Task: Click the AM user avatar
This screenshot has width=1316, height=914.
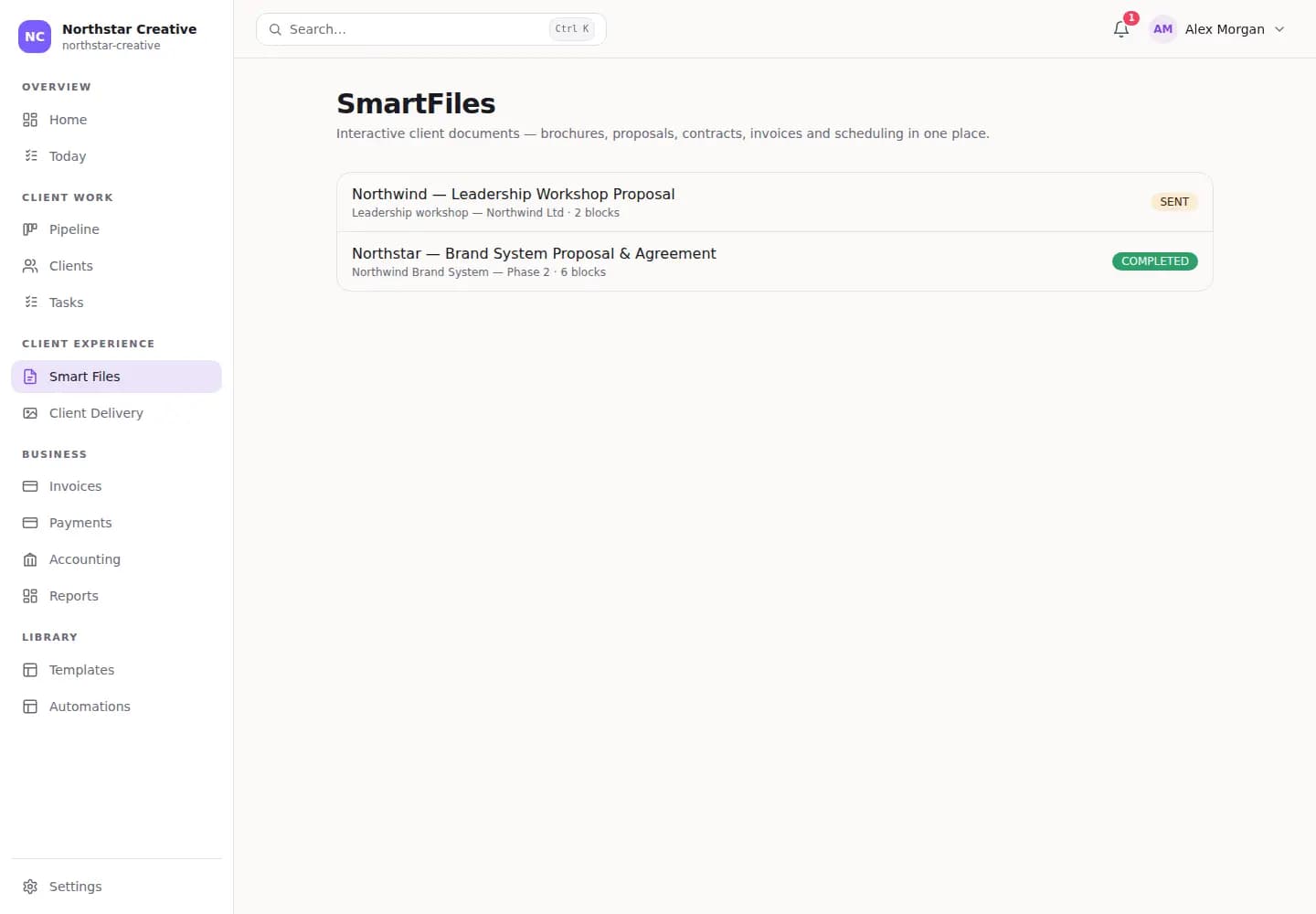Action: (x=1162, y=29)
